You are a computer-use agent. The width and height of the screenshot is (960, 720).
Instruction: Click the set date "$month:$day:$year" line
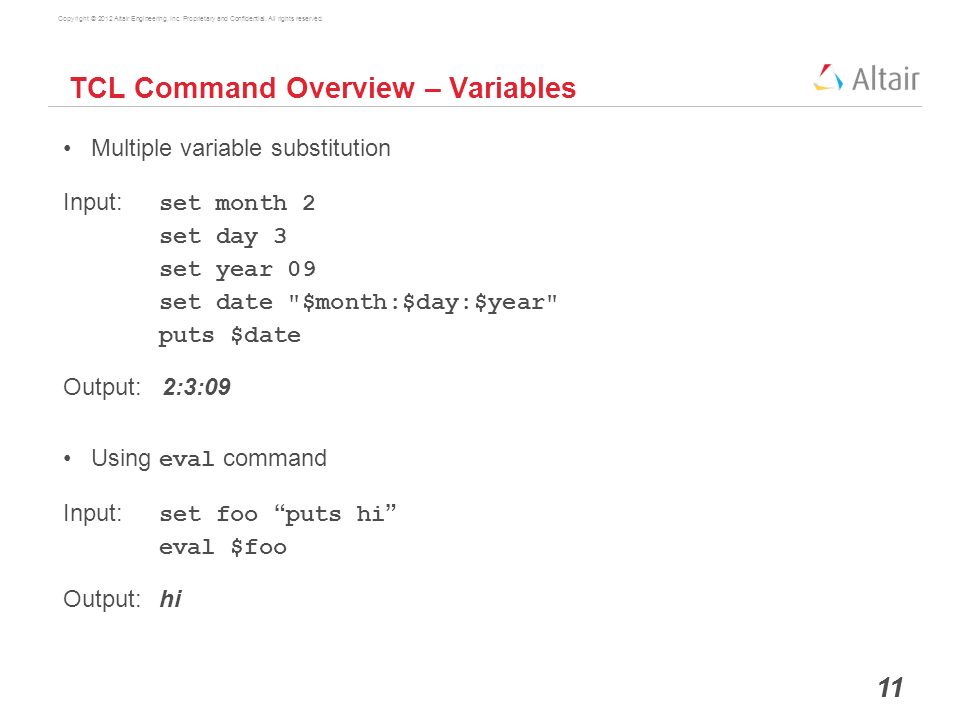point(358,302)
